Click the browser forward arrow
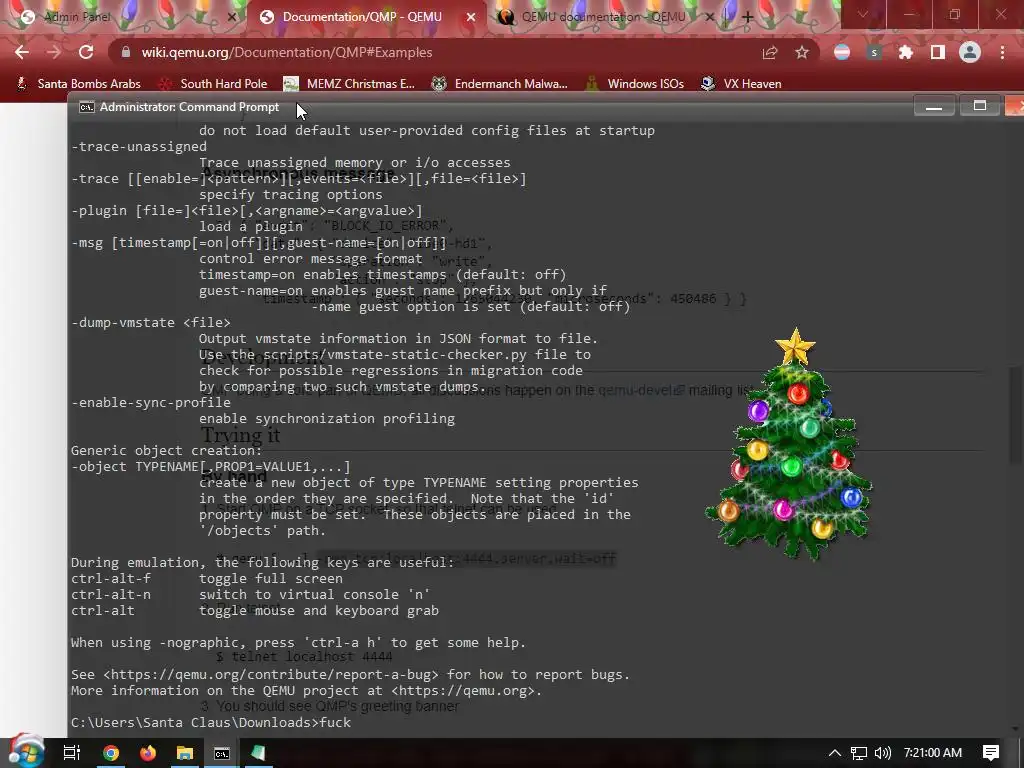 (54, 52)
